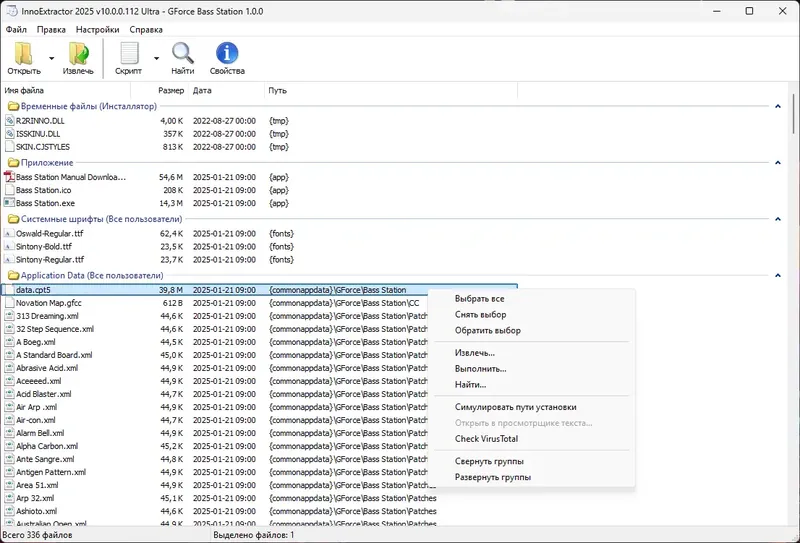Click the Ashioto.xml file icon
Image resolution: width=800 pixels, height=543 pixels.
click(x=9, y=511)
